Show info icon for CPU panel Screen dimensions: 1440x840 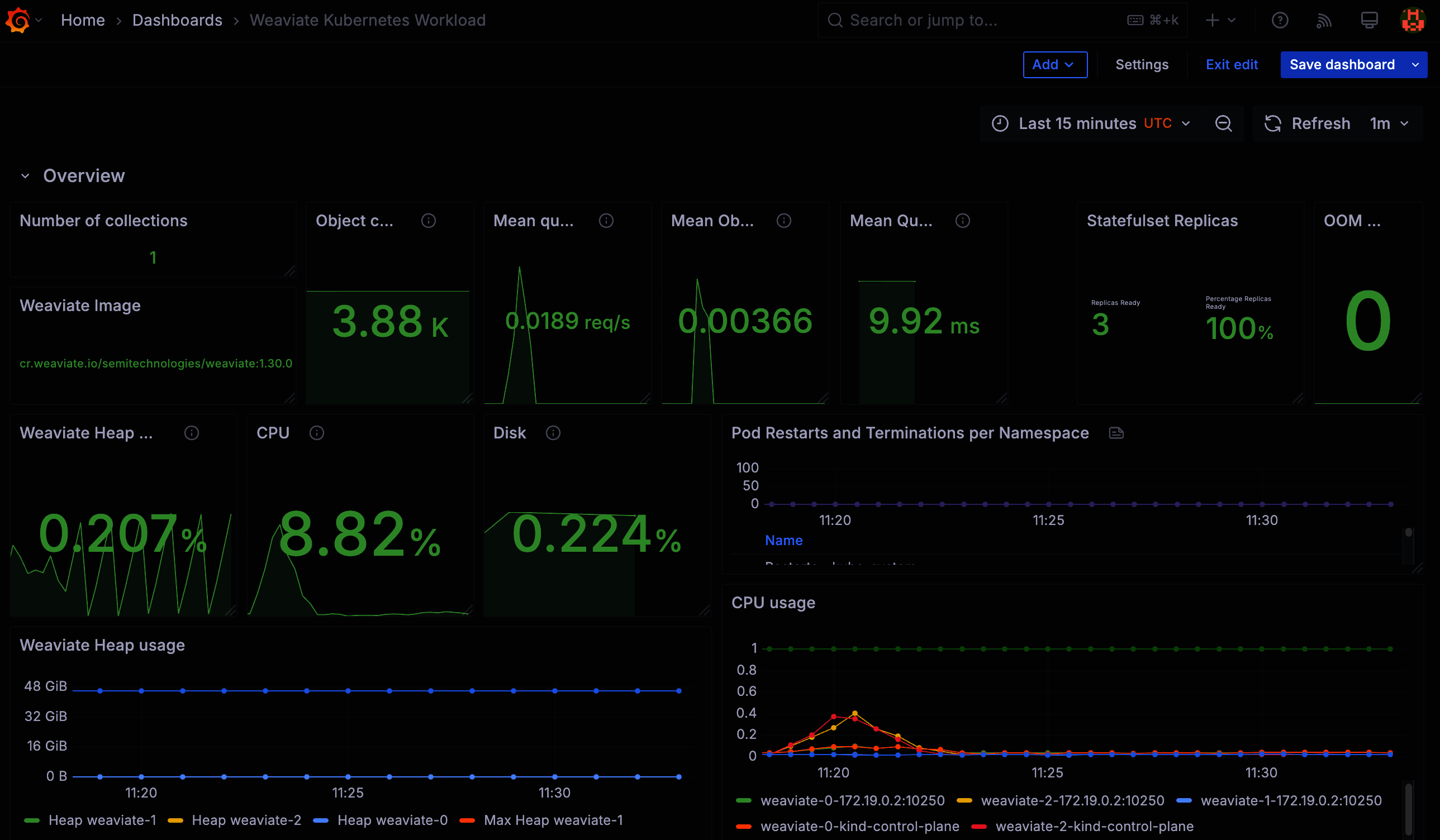317,433
